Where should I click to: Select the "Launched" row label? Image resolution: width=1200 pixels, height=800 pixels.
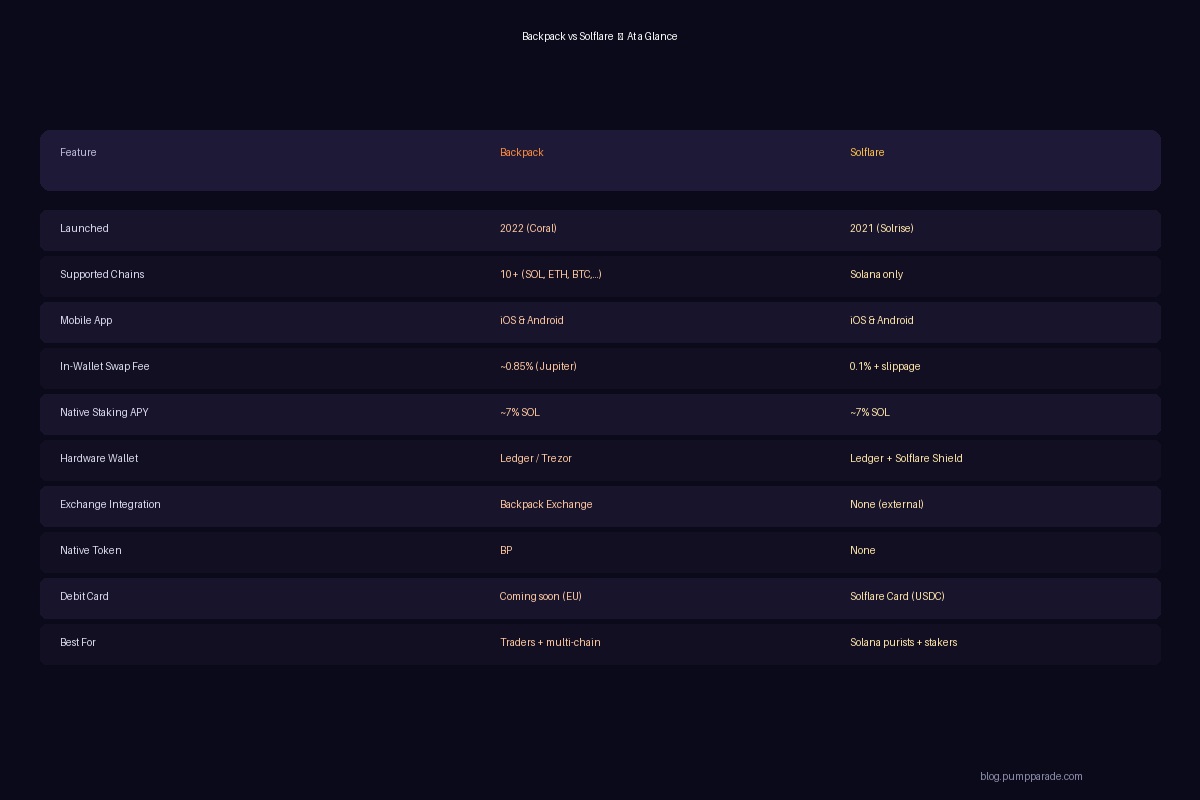coord(84,228)
